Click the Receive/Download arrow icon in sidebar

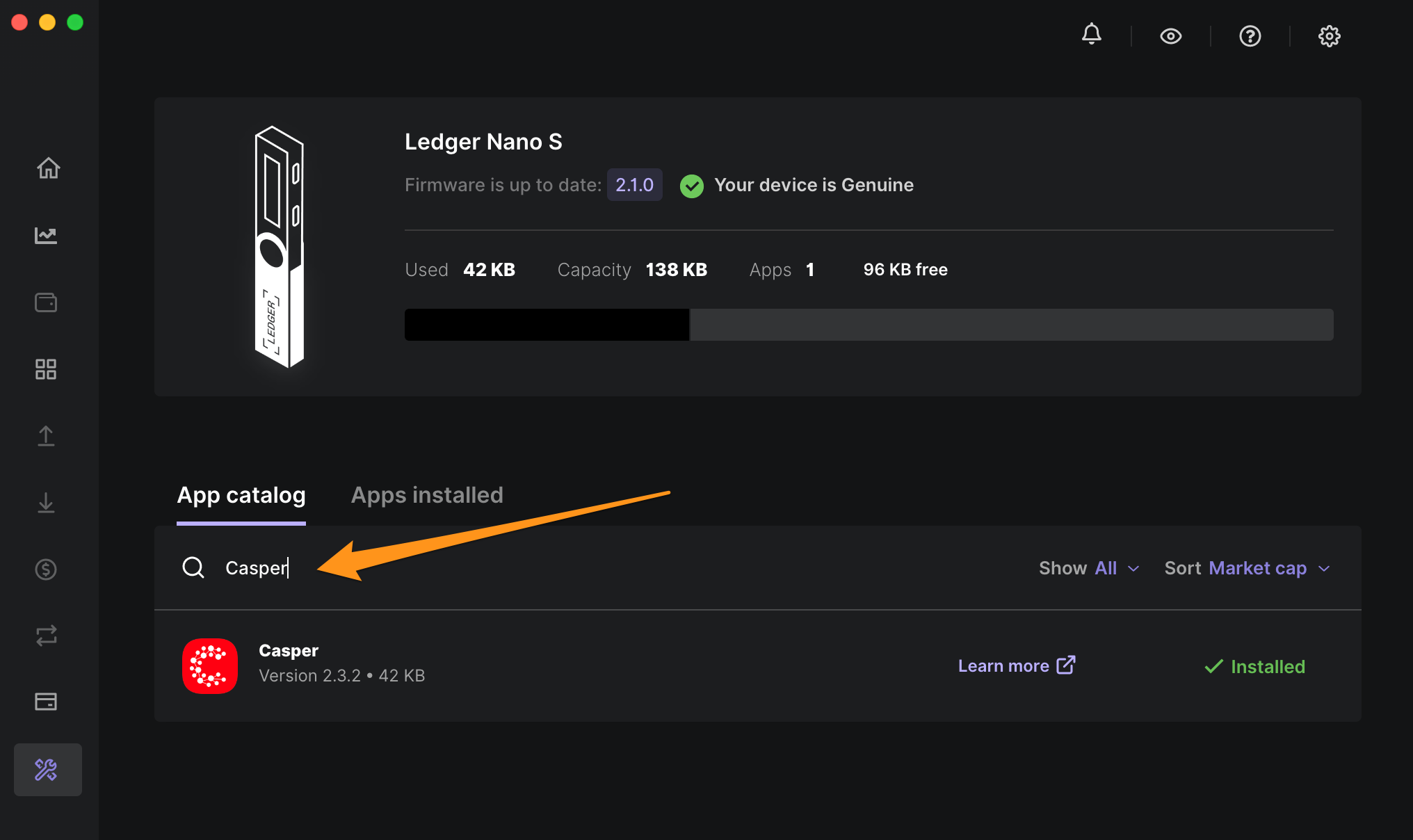[x=47, y=502]
